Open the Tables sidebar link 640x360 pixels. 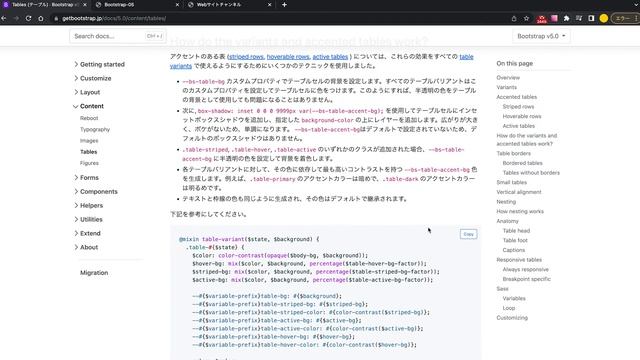(x=89, y=152)
